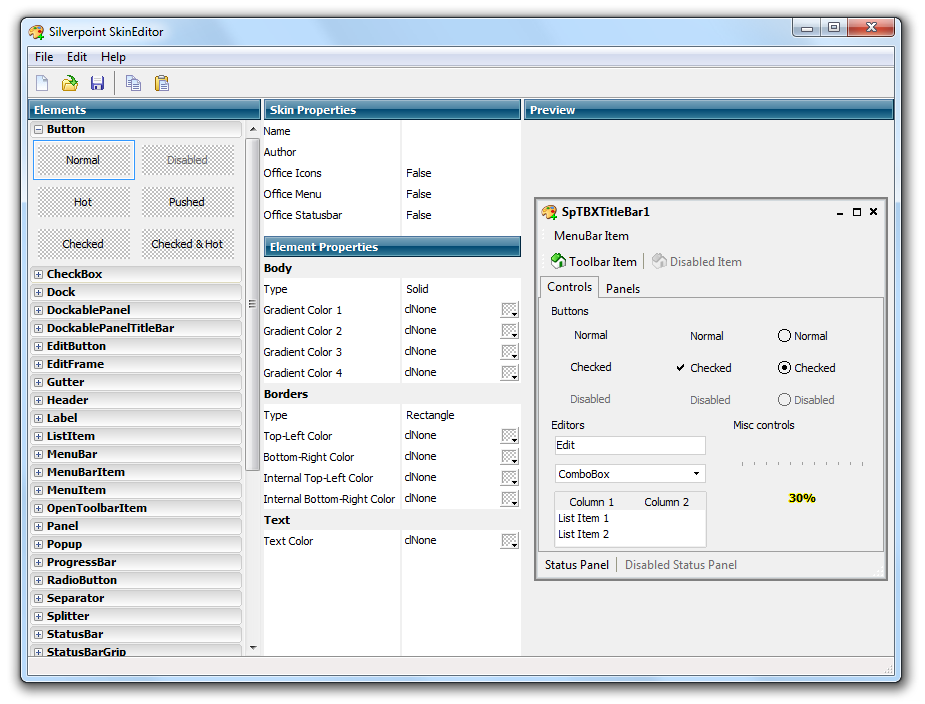The height and width of the screenshot is (704, 925).
Task: Click the Disabled Item icon in Preview
Action: [x=659, y=261]
